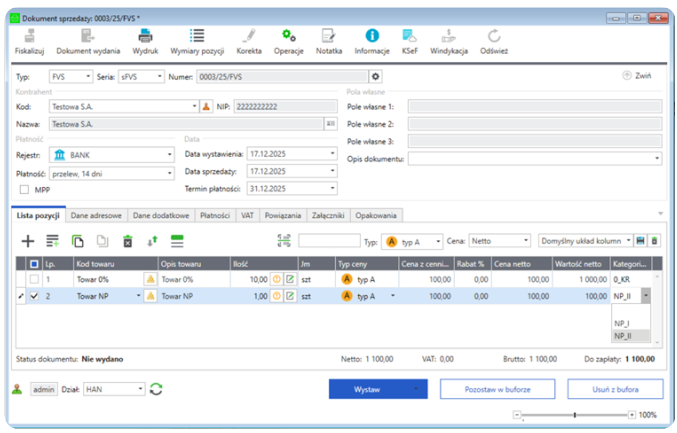
Task: Enable the MPP checkbox
Action: pyautogui.click(x=26, y=188)
